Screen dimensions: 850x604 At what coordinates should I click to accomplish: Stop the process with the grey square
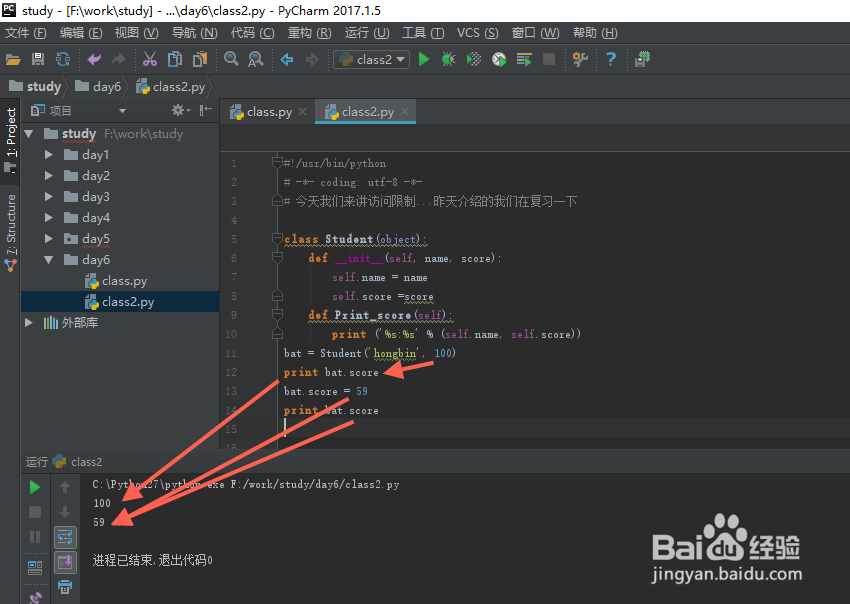pyautogui.click(x=549, y=59)
